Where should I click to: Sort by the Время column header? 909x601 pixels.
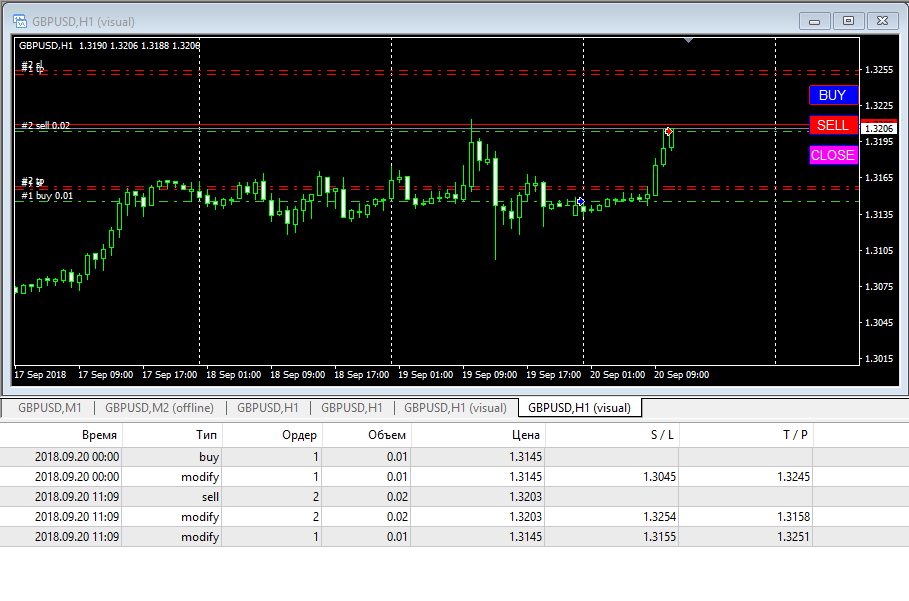pos(98,435)
